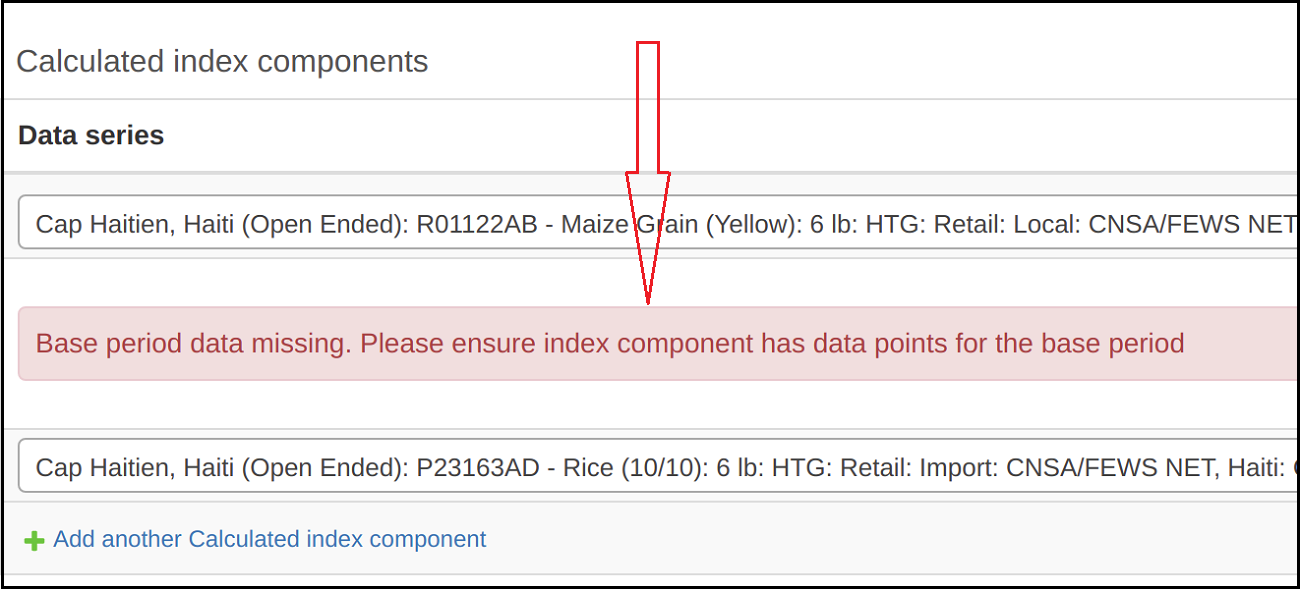
Task: Click 'Cap Haitien, Haiti' in the Maize series
Action: (x=135, y=223)
